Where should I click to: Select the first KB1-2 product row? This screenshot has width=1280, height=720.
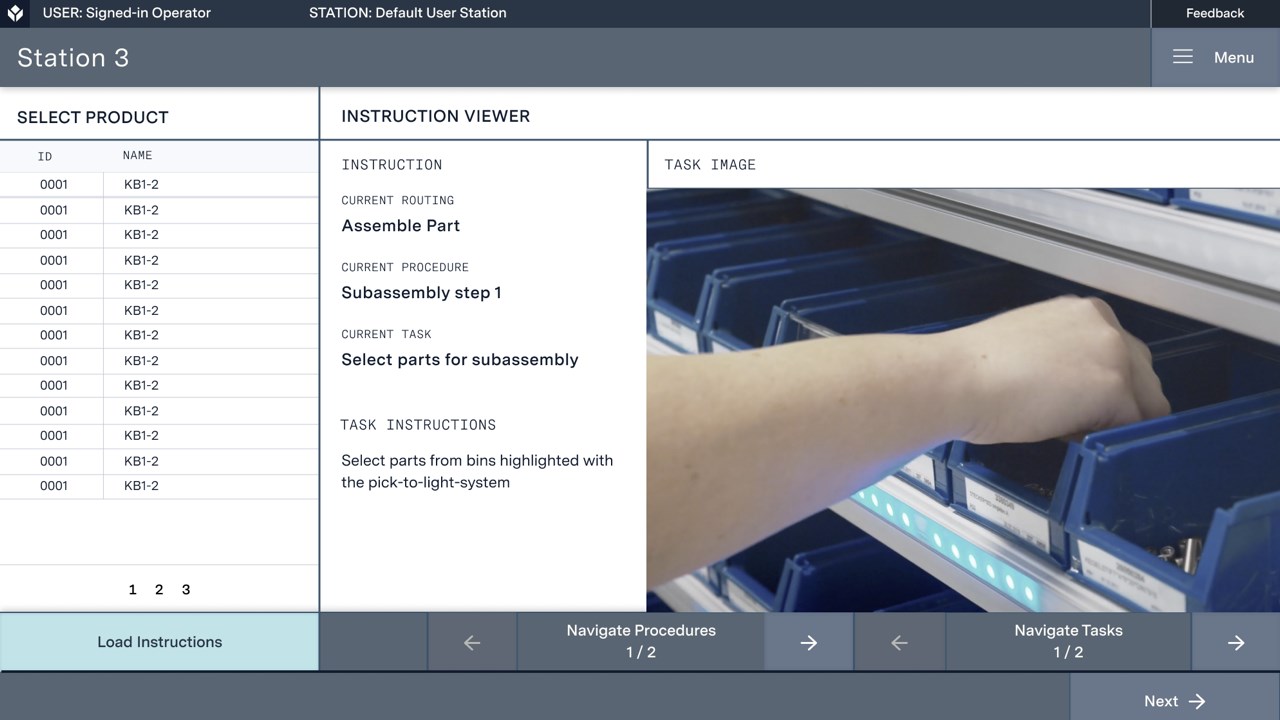click(x=159, y=185)
